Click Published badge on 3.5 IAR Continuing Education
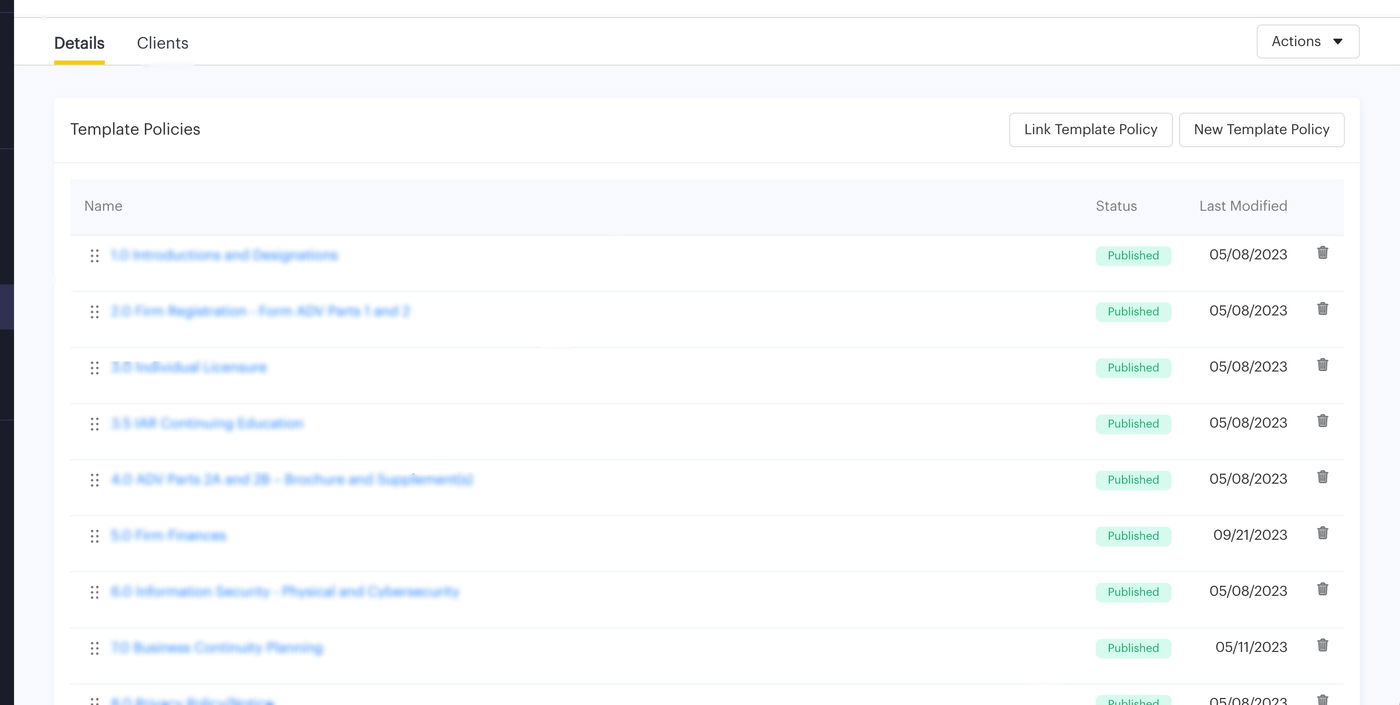Screen dimensions: 1400x705 pyautogui.click(x=1133, y=424)
